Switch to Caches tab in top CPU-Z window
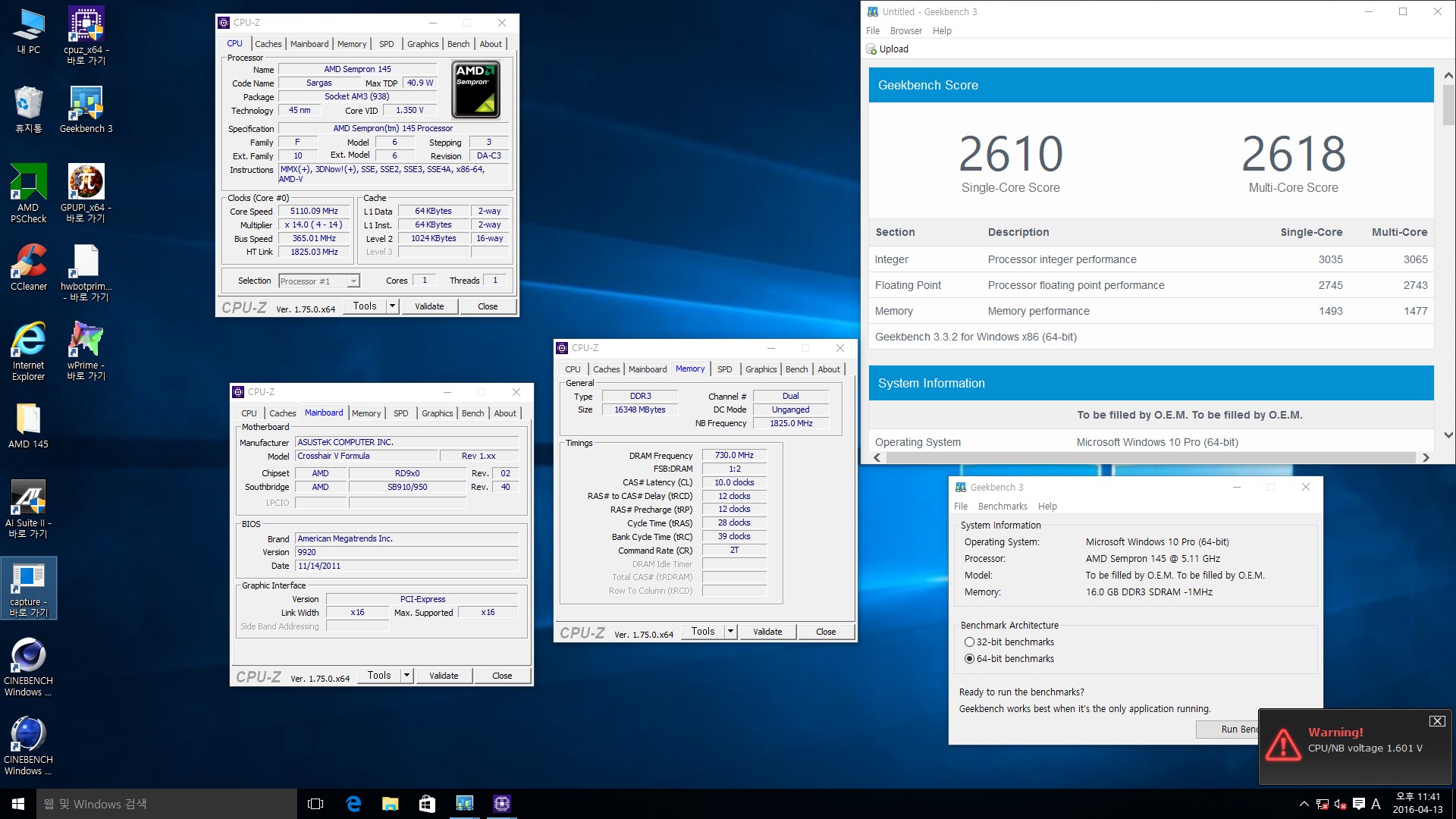Image resolution: width=1456 pixels, height=819 pixels. (268, 44)
